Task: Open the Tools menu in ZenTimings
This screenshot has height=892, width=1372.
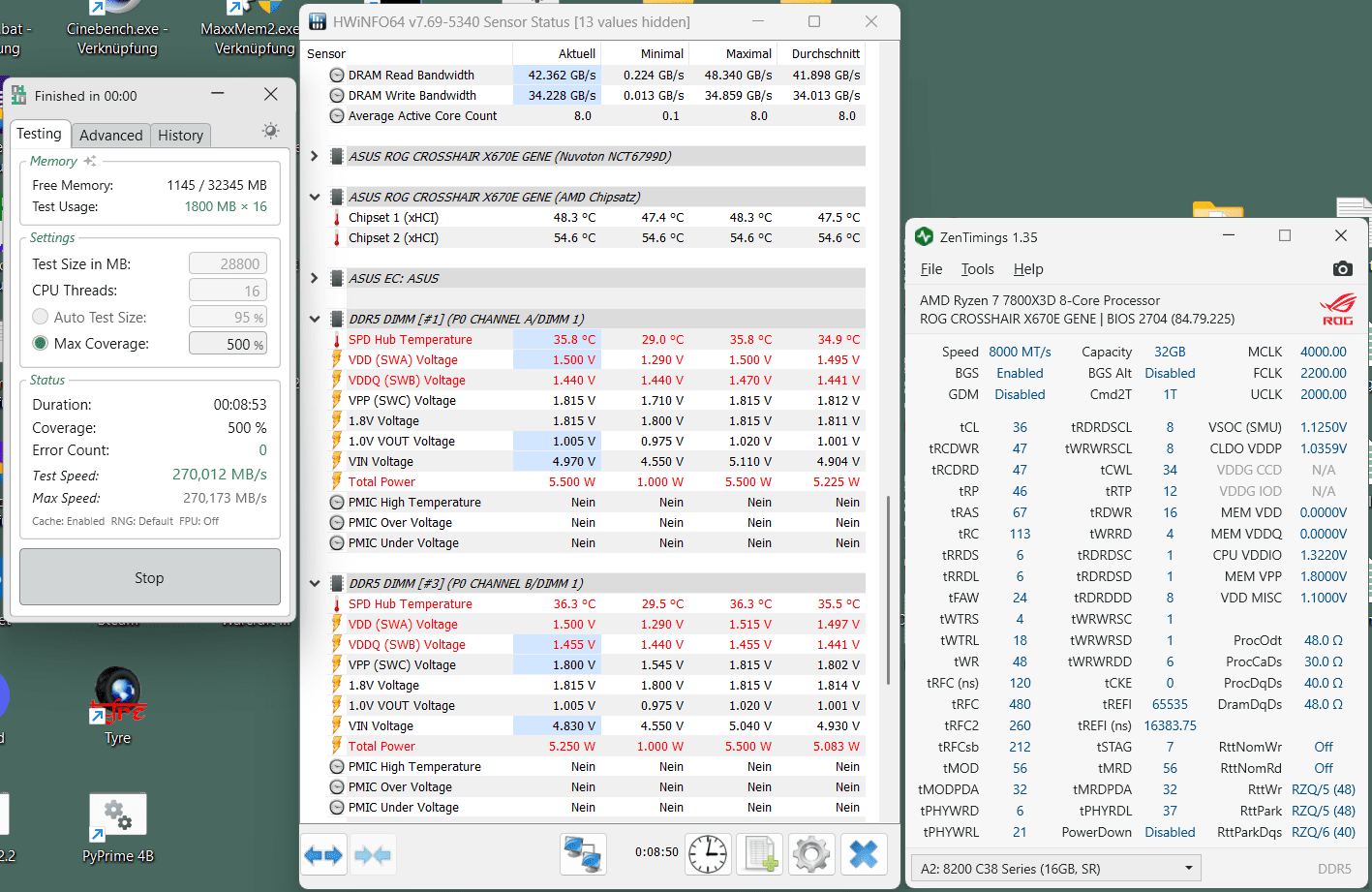Action: [977, 269]
